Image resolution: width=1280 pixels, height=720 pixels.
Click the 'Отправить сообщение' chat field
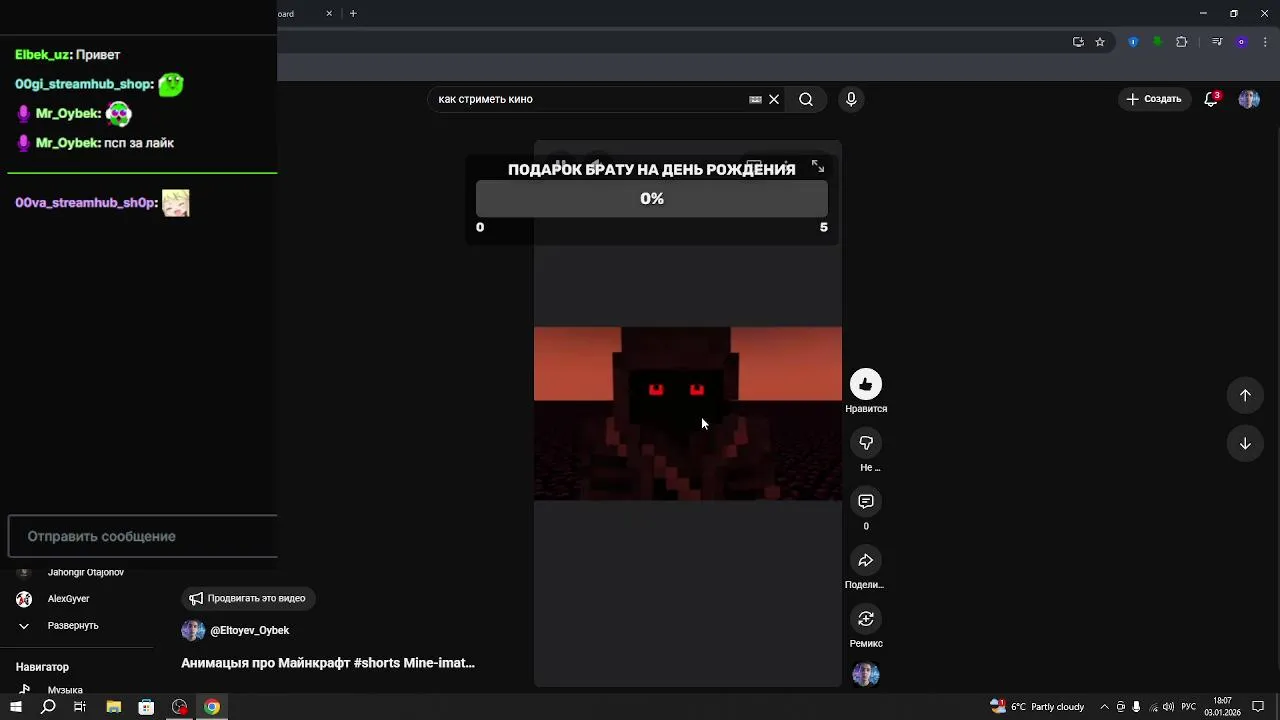[143, 536]
